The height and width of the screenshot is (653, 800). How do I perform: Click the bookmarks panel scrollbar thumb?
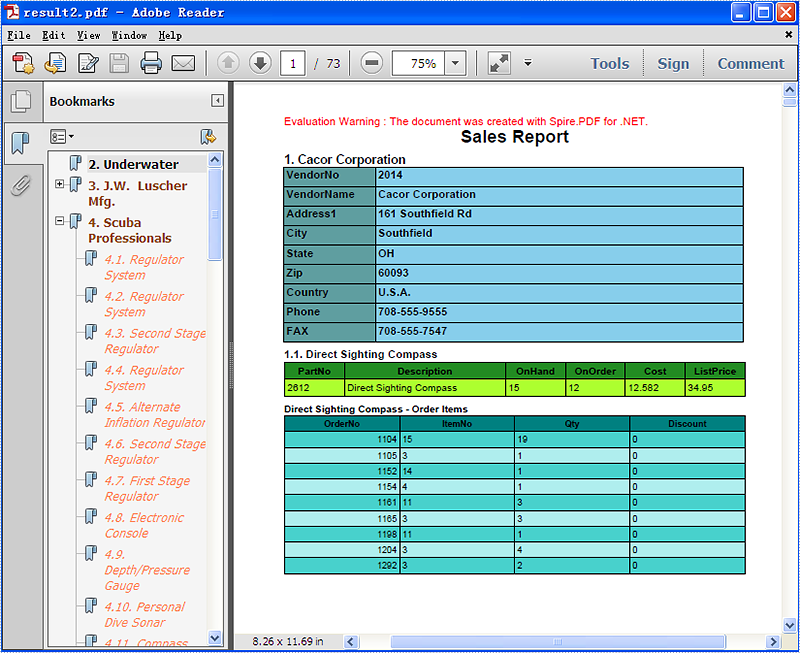click(215, 214)
